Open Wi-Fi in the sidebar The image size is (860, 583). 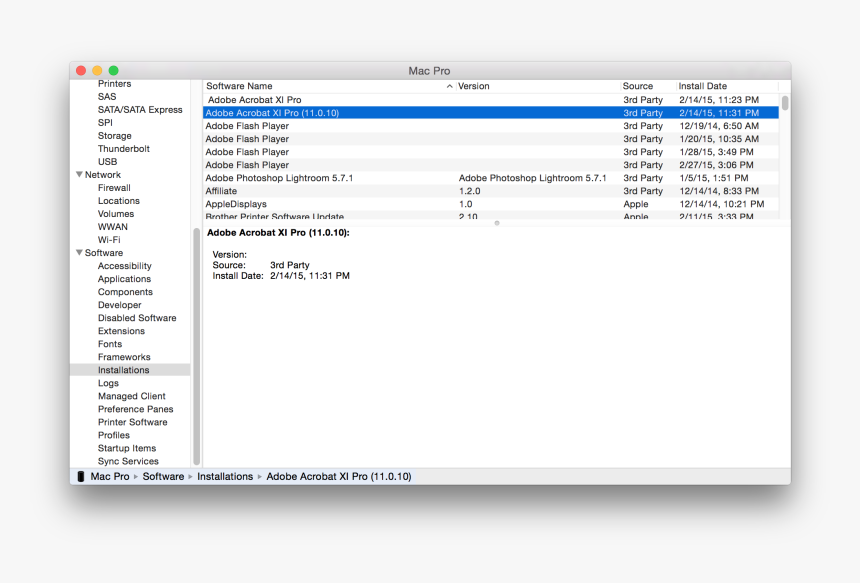click(x=112, y=239)
